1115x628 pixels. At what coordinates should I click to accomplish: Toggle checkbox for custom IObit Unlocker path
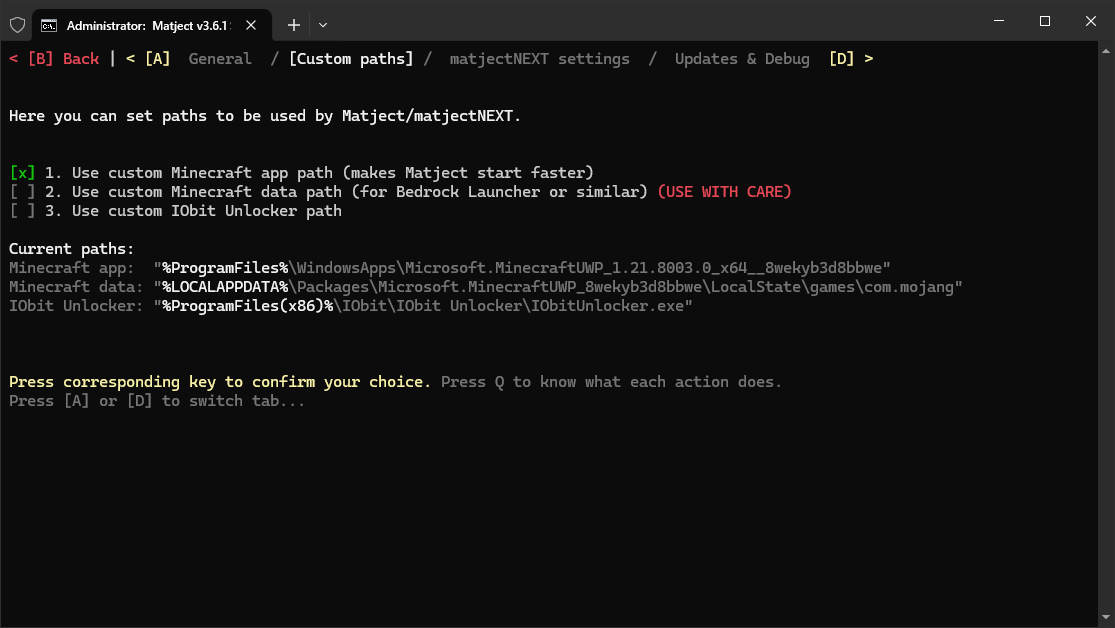pyautogui.click(x=22, y=211)
